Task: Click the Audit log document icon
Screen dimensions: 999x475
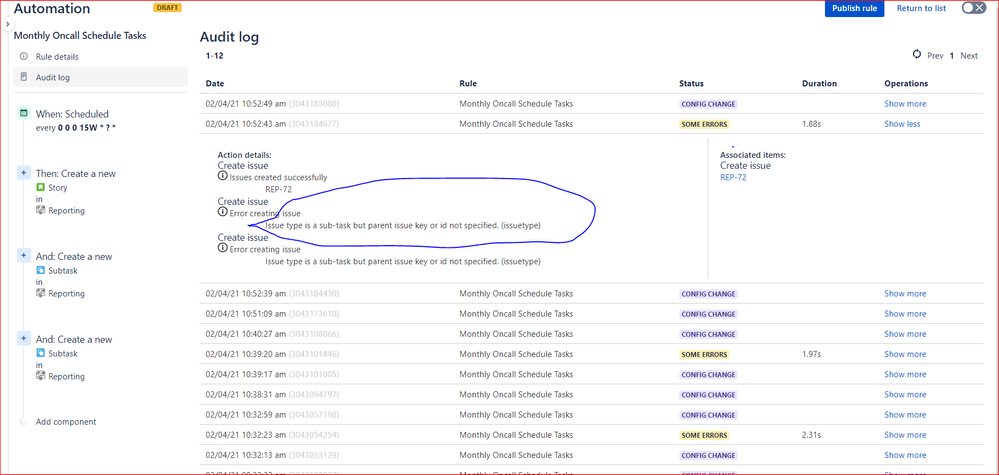Action: (24, 77)
